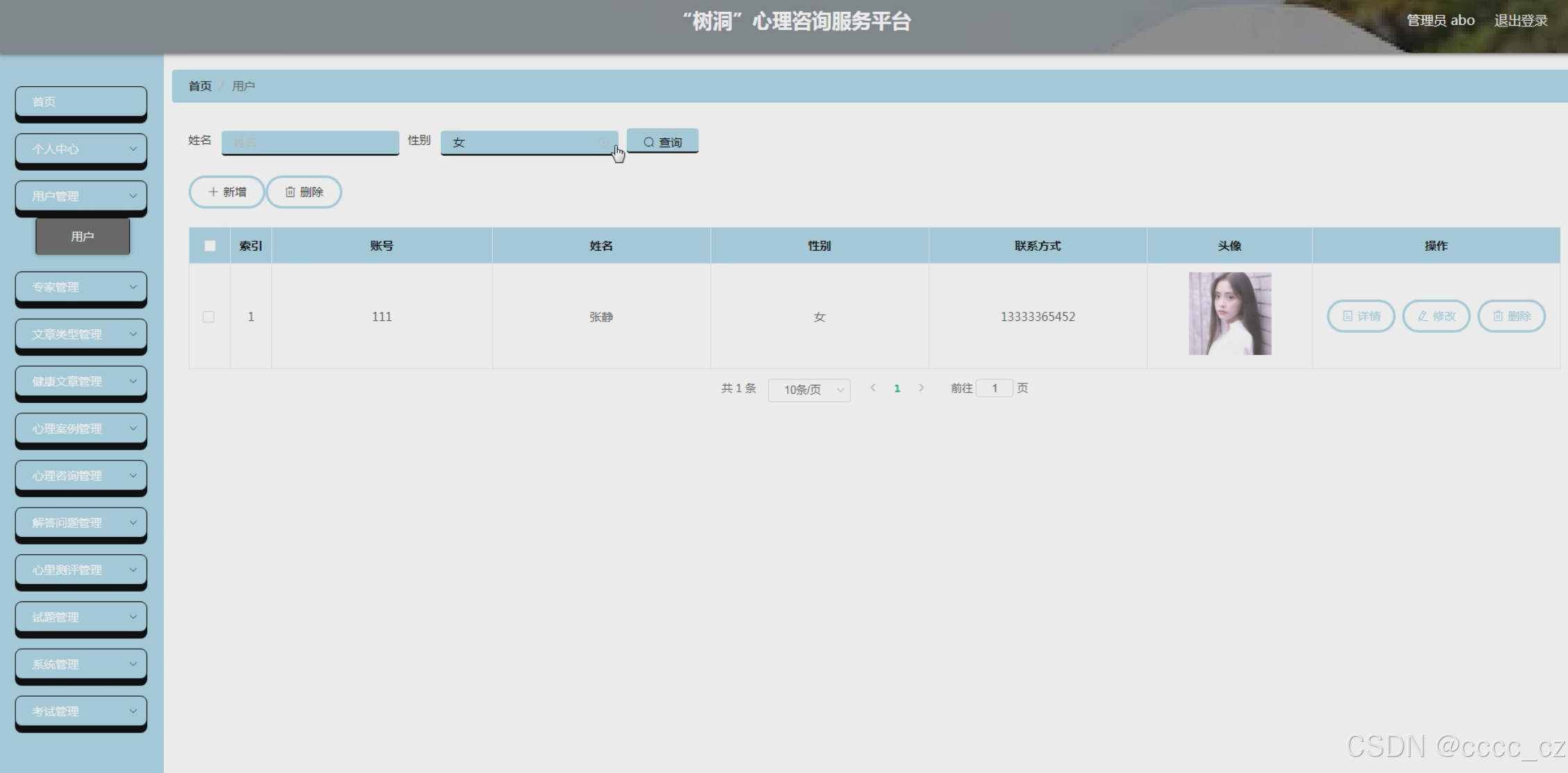Viewport: 1568px width, 773px height.
Task: Click the 查询 search button
Action: [x=662, y=142]
